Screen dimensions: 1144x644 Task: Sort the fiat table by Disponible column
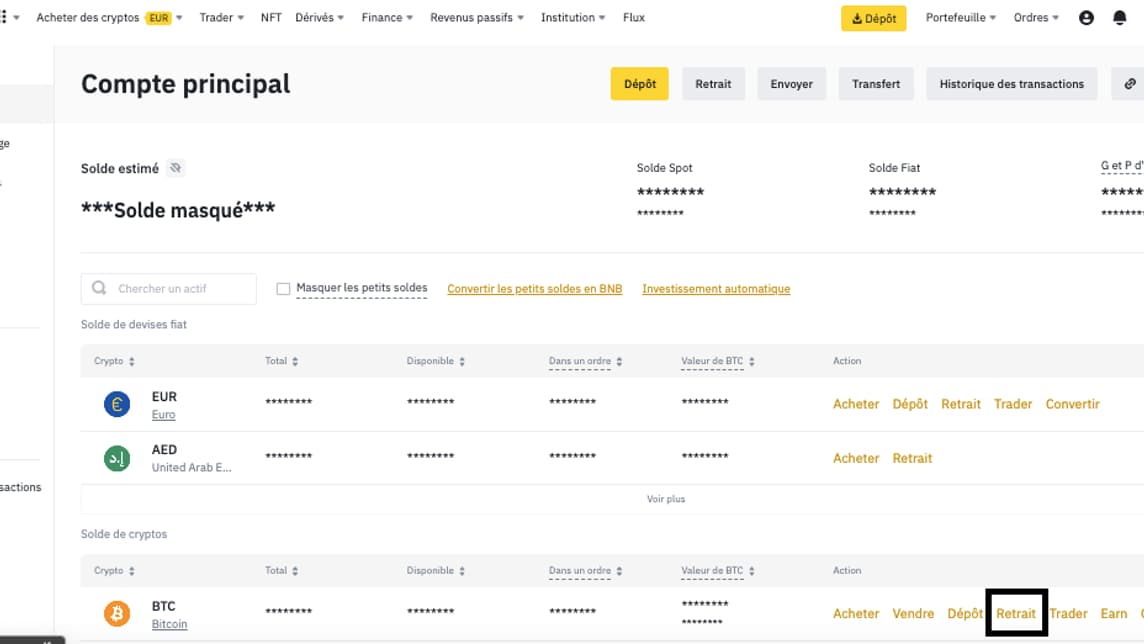pos(462,361)
